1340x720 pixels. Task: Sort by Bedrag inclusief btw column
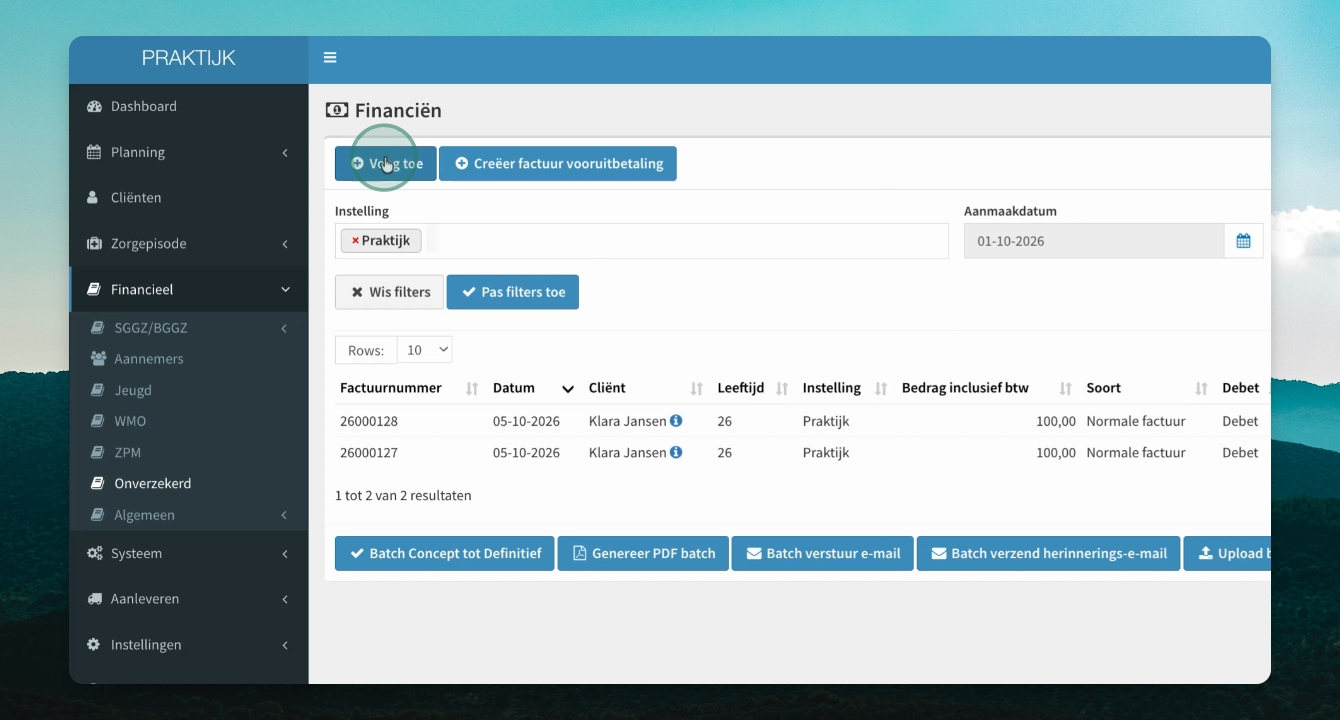(1066, 388)
